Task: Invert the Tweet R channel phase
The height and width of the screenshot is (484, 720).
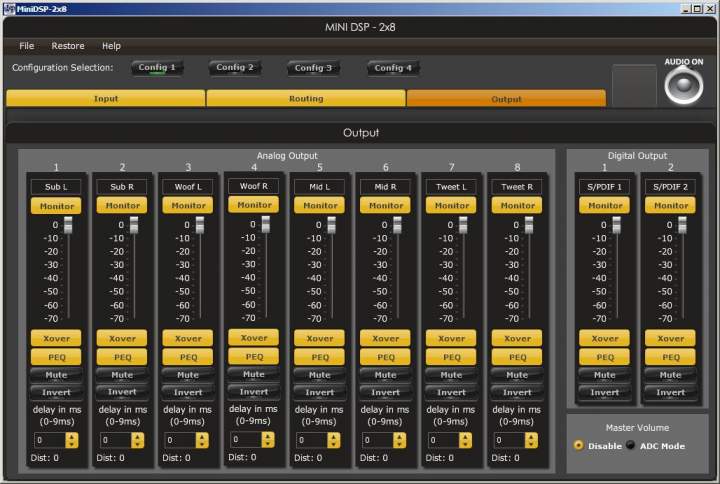Action: [517, 393]
